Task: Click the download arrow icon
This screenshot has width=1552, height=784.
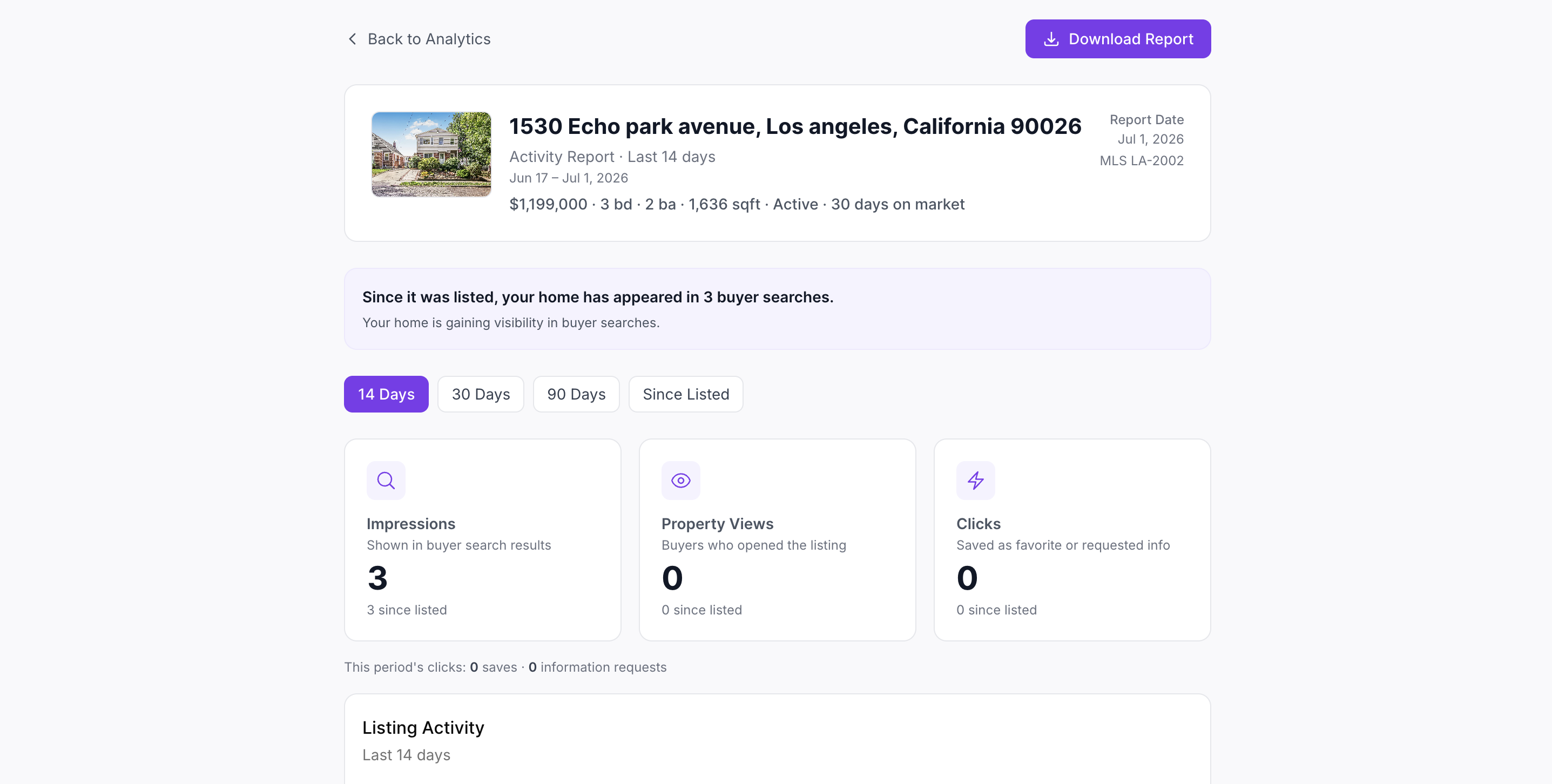Action: click(x=1051, y=39)
